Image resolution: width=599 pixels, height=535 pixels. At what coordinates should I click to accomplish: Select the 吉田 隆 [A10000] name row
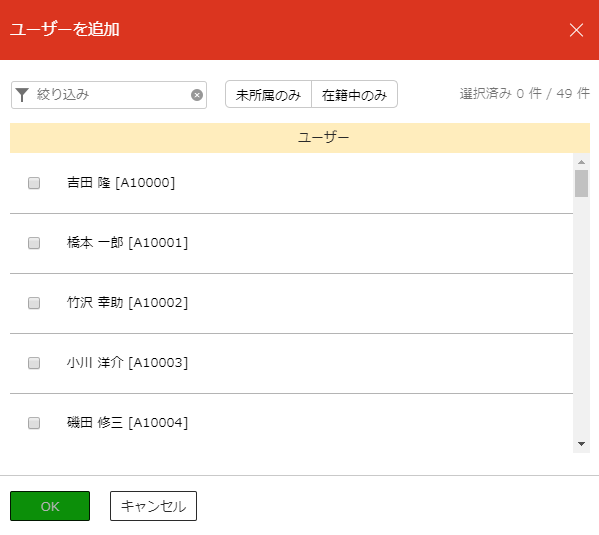click(x=291, y=183)
